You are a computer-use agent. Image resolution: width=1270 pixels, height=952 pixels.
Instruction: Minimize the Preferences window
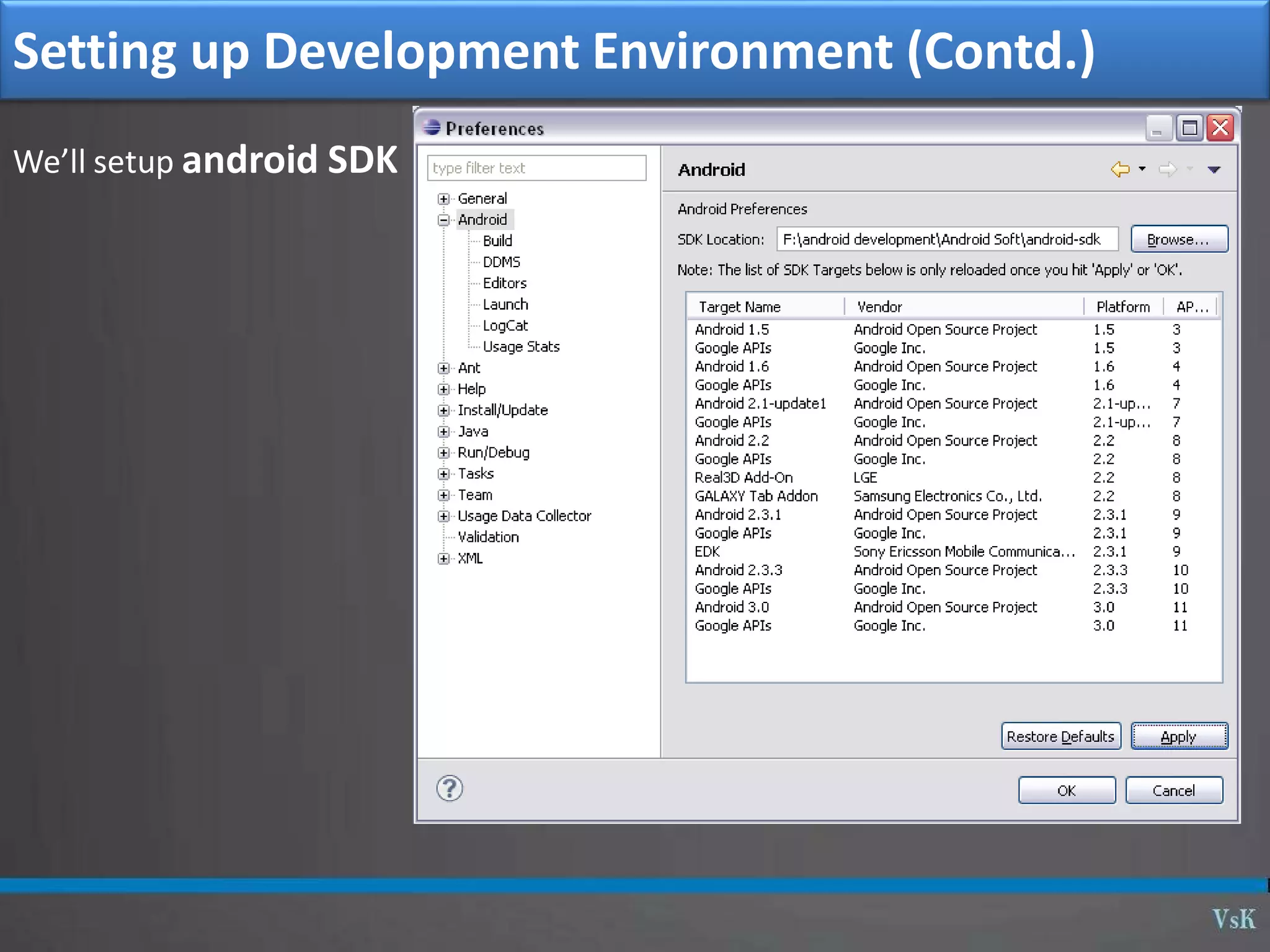point(1158,128)
